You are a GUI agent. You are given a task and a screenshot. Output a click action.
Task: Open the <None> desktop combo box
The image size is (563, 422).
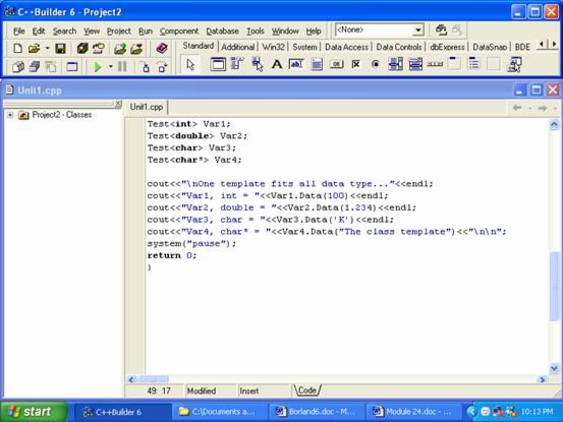pos(379,30)
